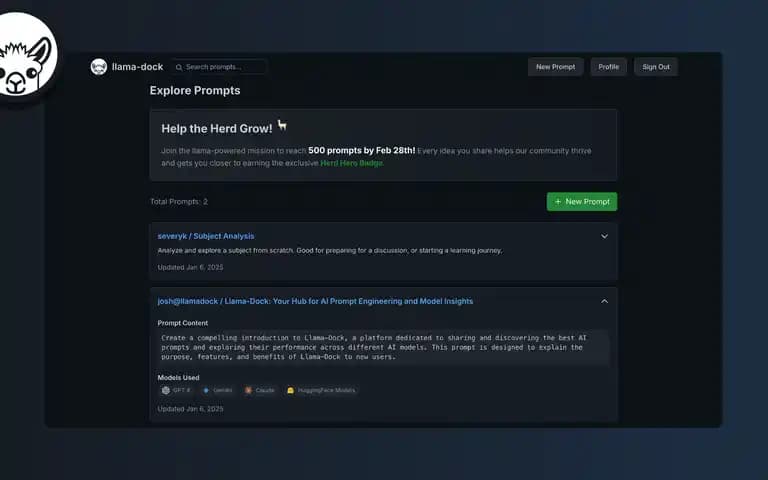Click the Prompt Content label

coord(183,323)
